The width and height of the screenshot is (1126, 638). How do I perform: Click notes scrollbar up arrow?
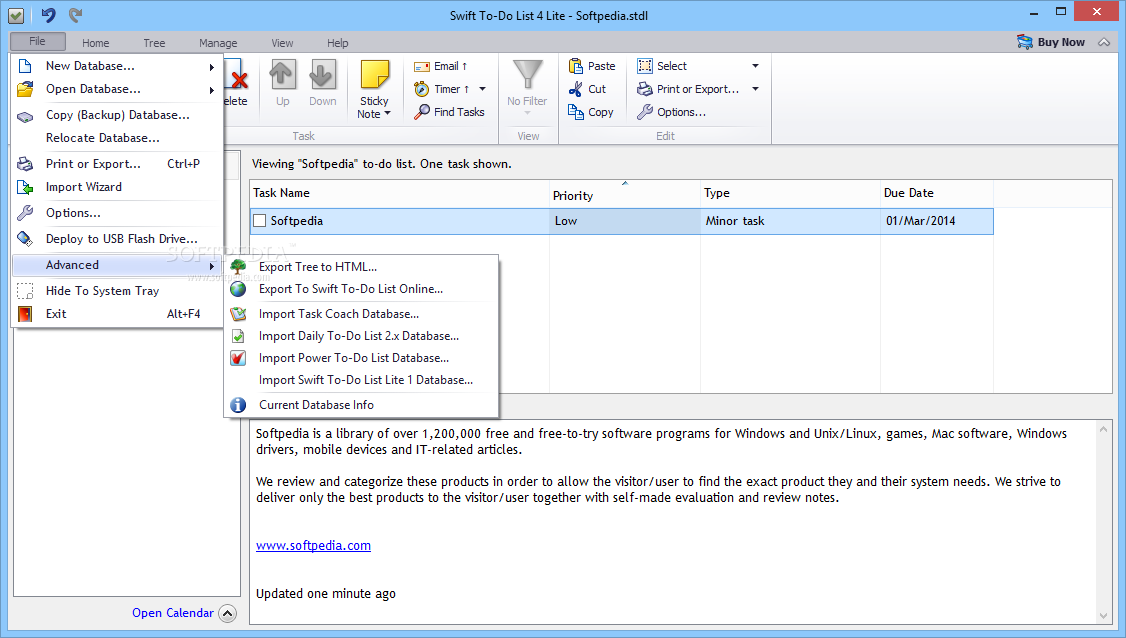(x=1104, y=430)
